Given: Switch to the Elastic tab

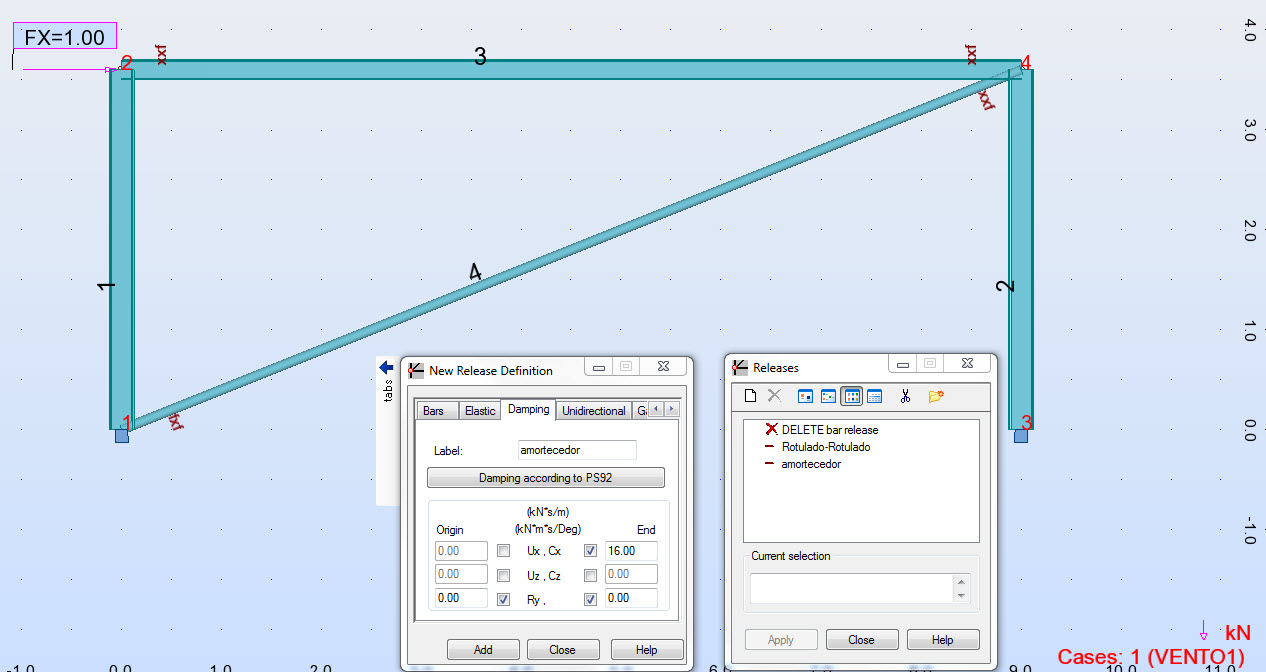Looking at the screenshot, I should (x=479, y=410).
